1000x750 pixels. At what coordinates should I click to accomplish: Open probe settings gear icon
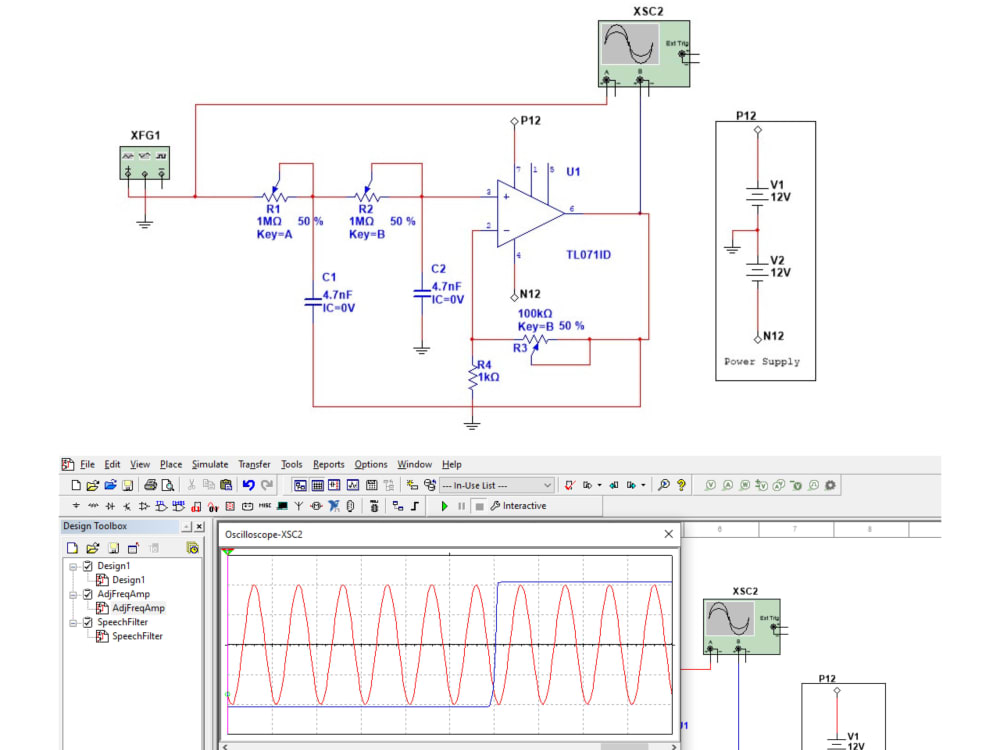[x=830, y=485]
